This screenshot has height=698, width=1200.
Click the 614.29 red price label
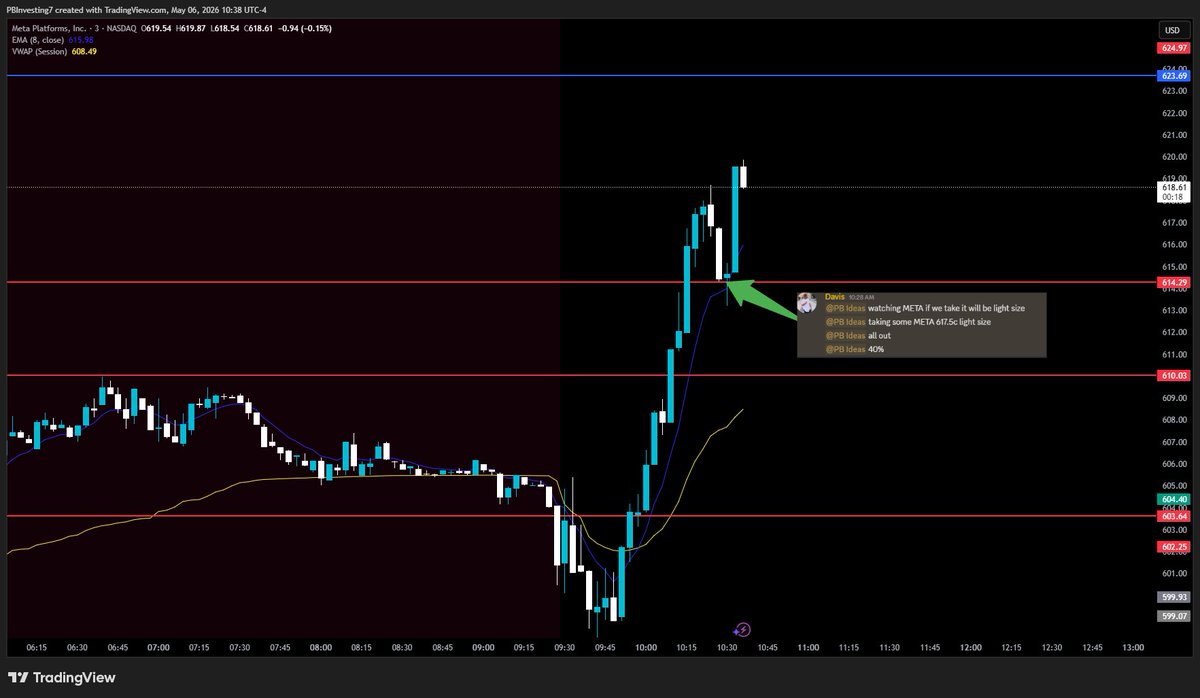click(x=1173, y=283)
